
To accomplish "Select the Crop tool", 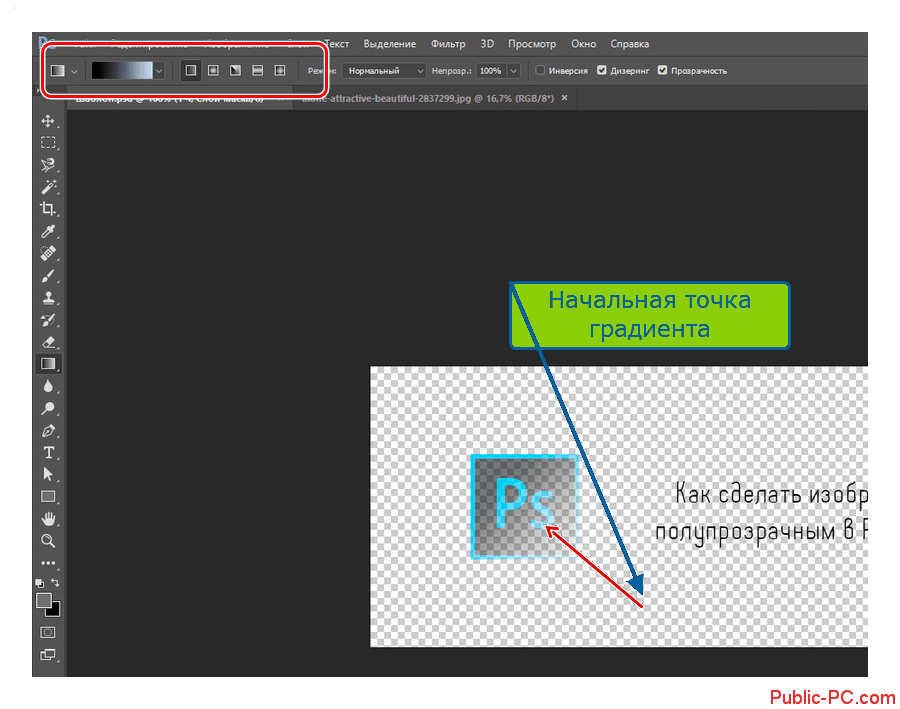I will pos(48,209).
